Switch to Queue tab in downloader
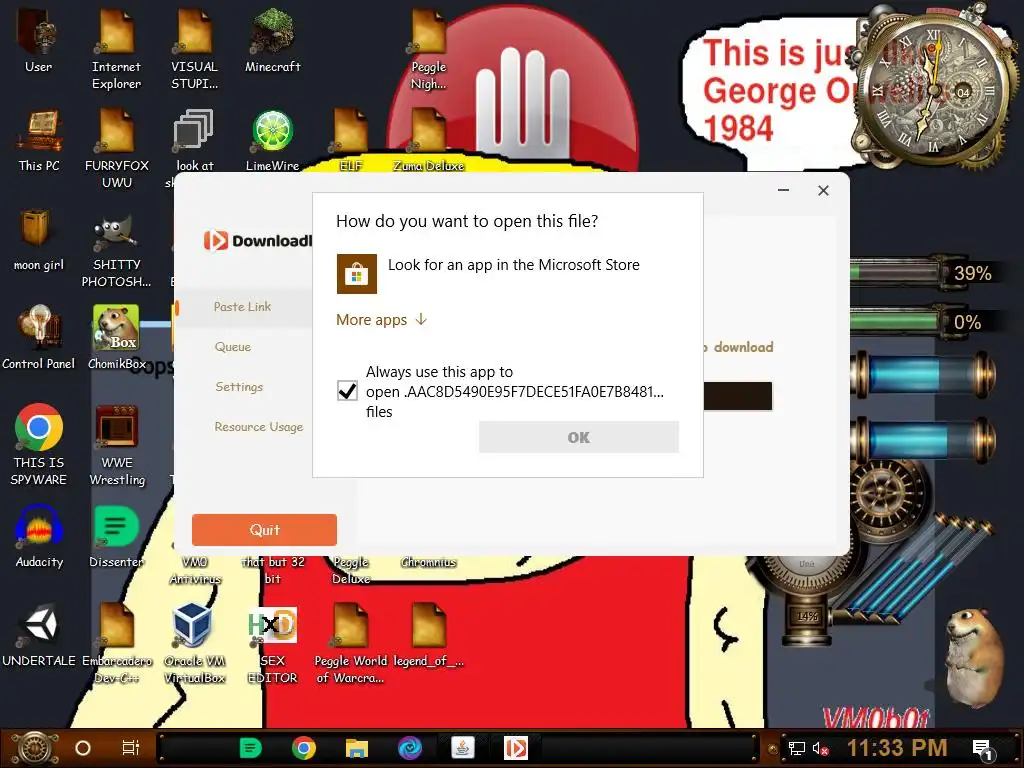The width and height of the screenshot is (1024, 768). pyautogui.click(x=233, y=347)
